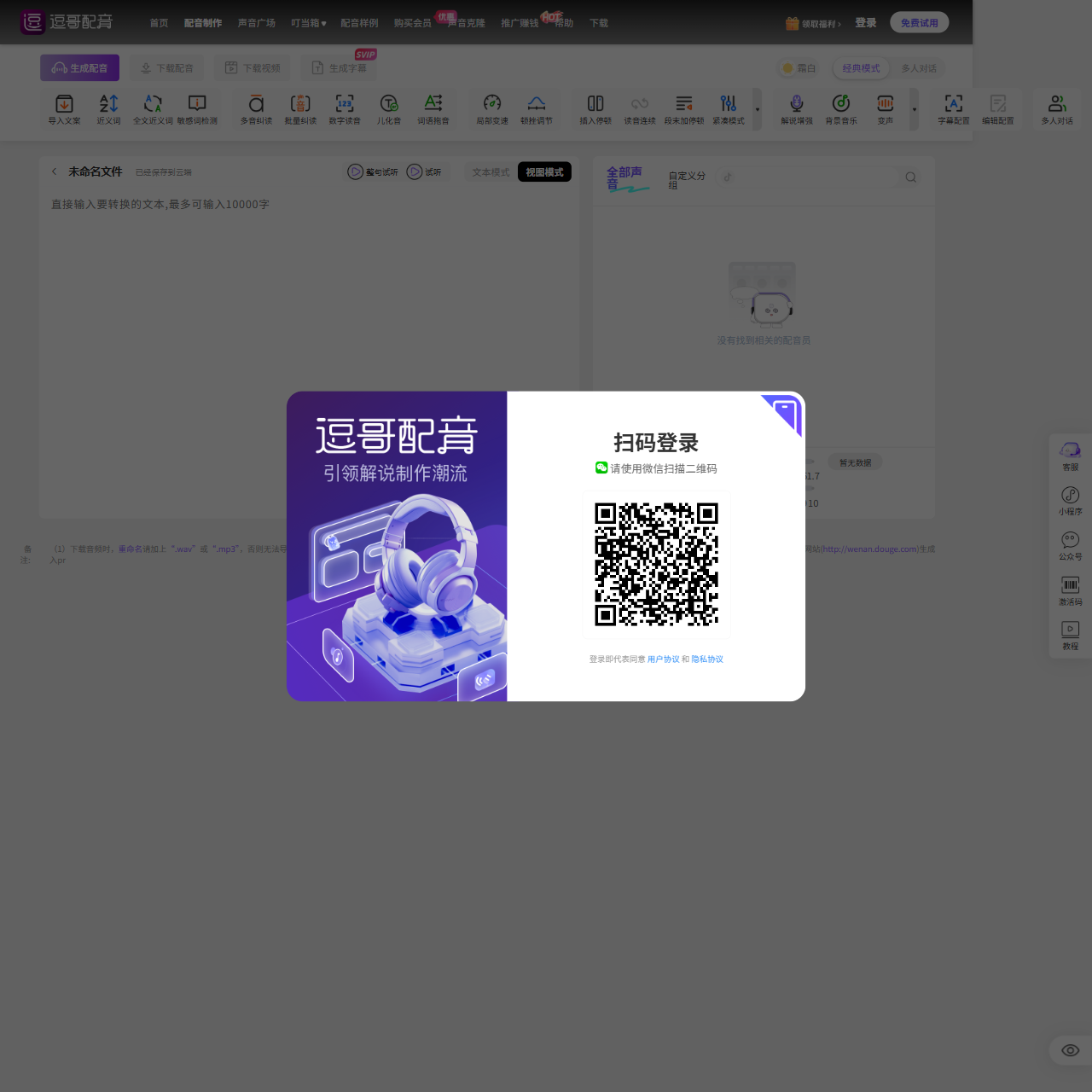Open the 用户协议 user agreement link

663,659
